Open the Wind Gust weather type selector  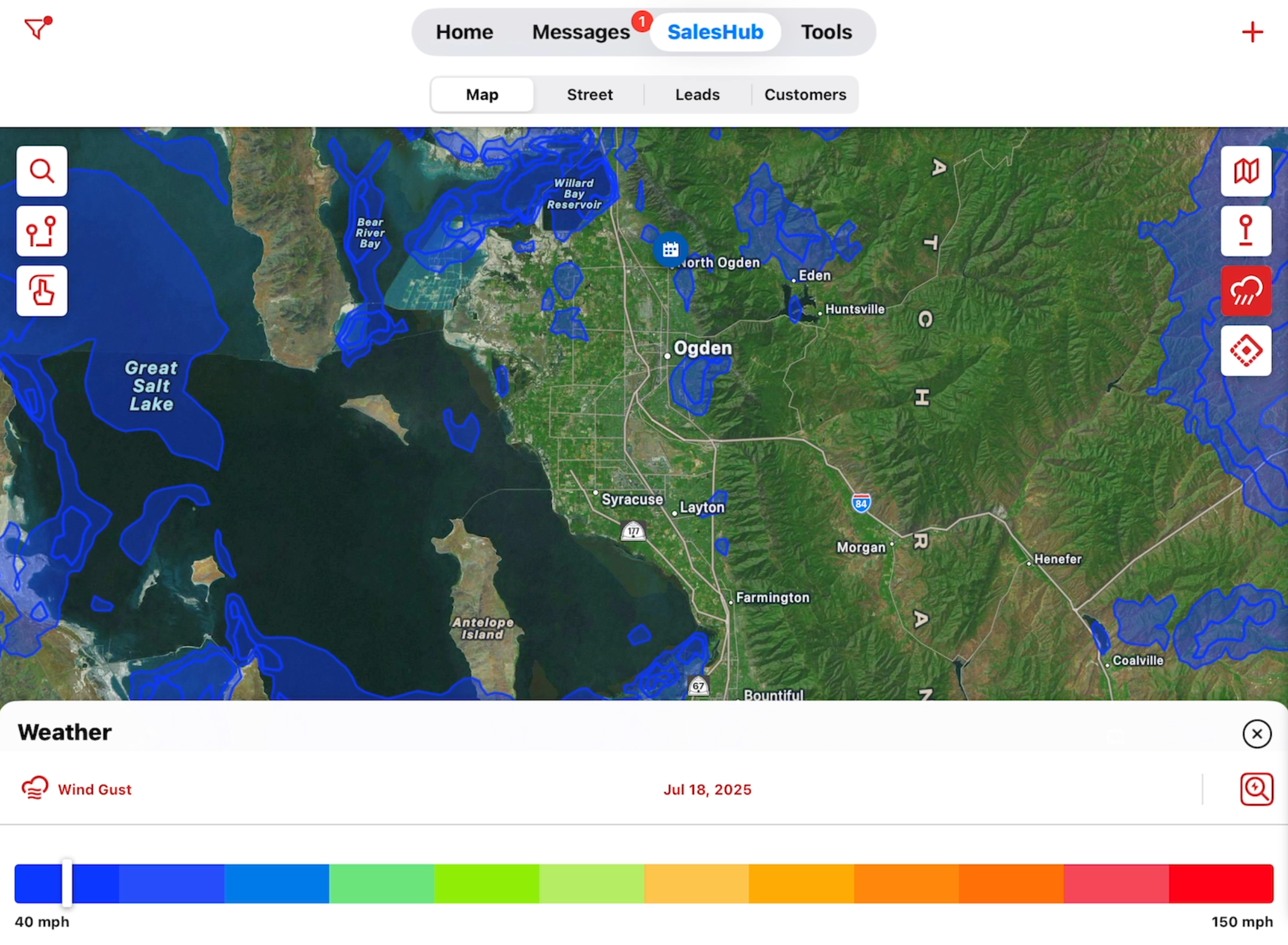(x=76, y=789)
